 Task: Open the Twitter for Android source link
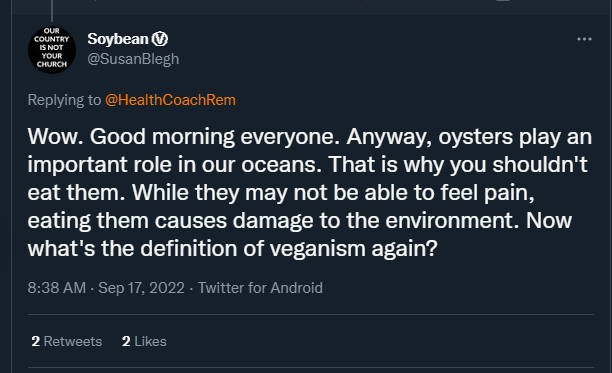(x=260, y=288)
